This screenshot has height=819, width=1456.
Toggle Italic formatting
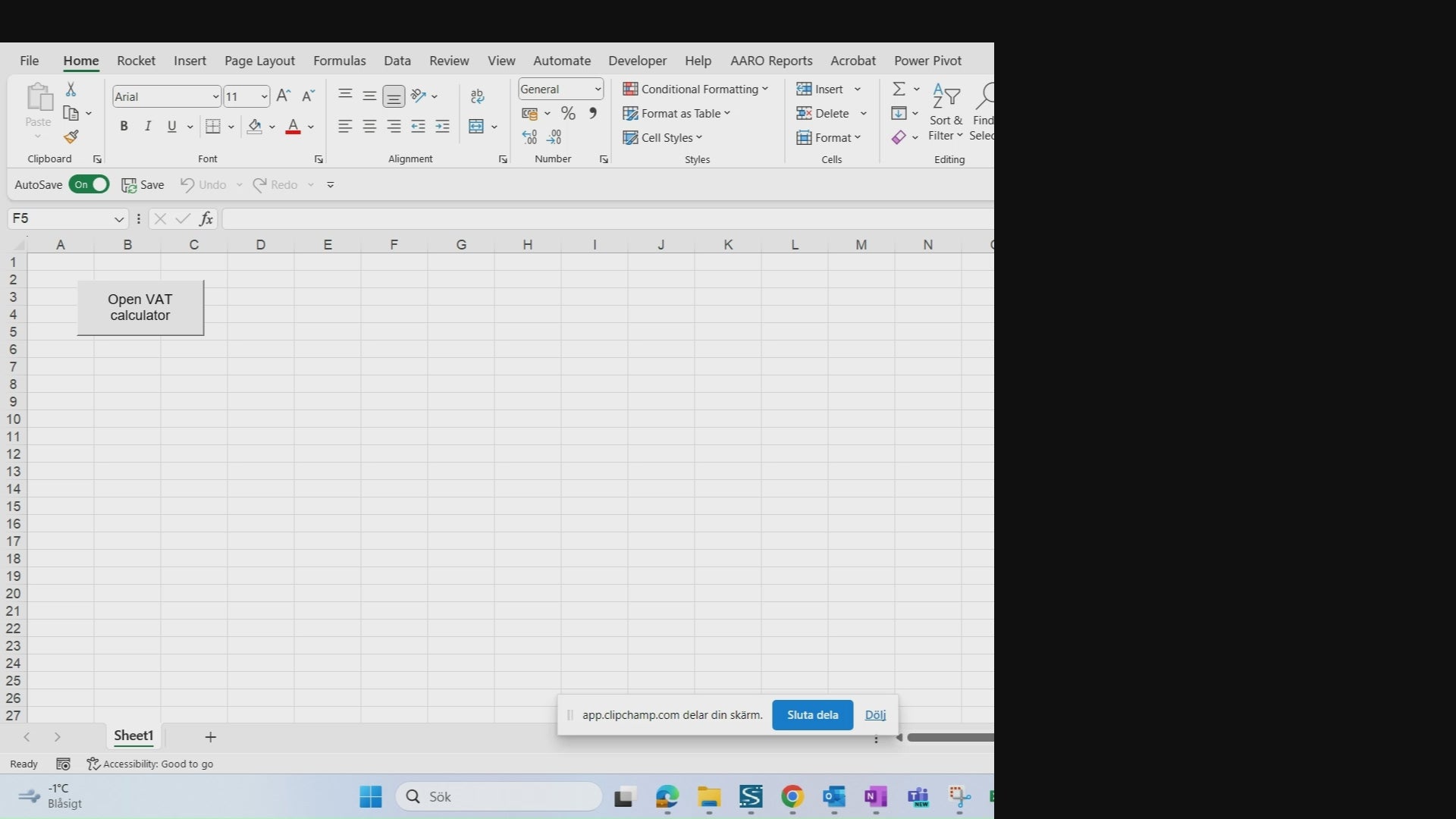(148, 127)
